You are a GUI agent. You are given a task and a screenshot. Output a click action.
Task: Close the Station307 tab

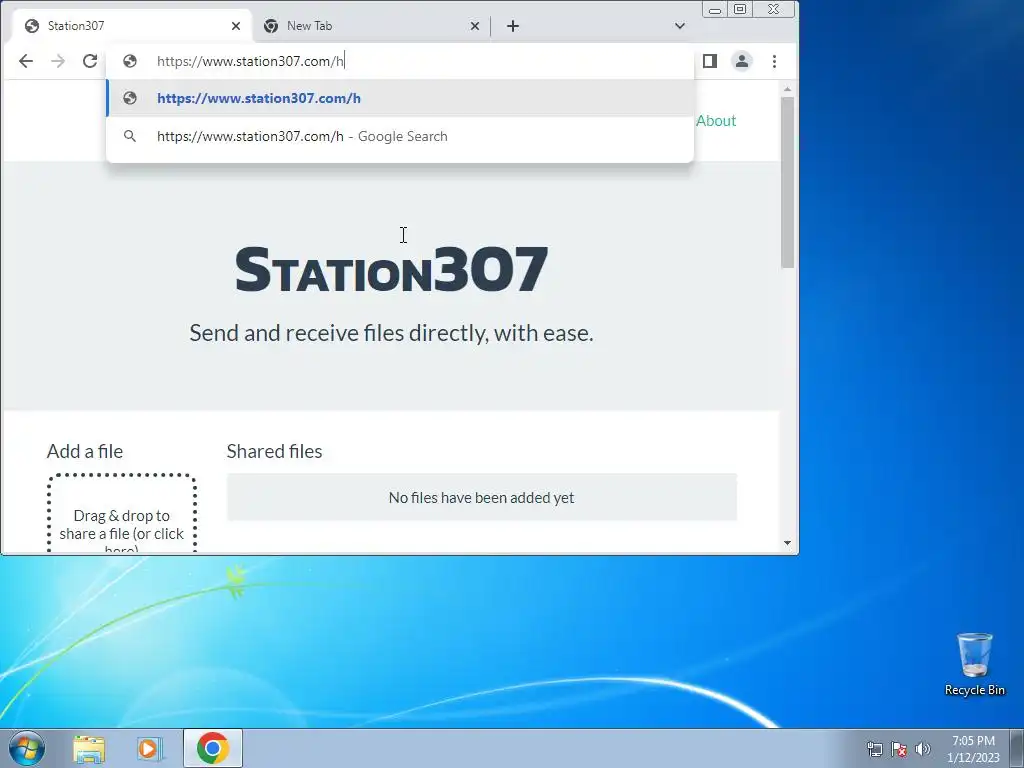[236, 26]
